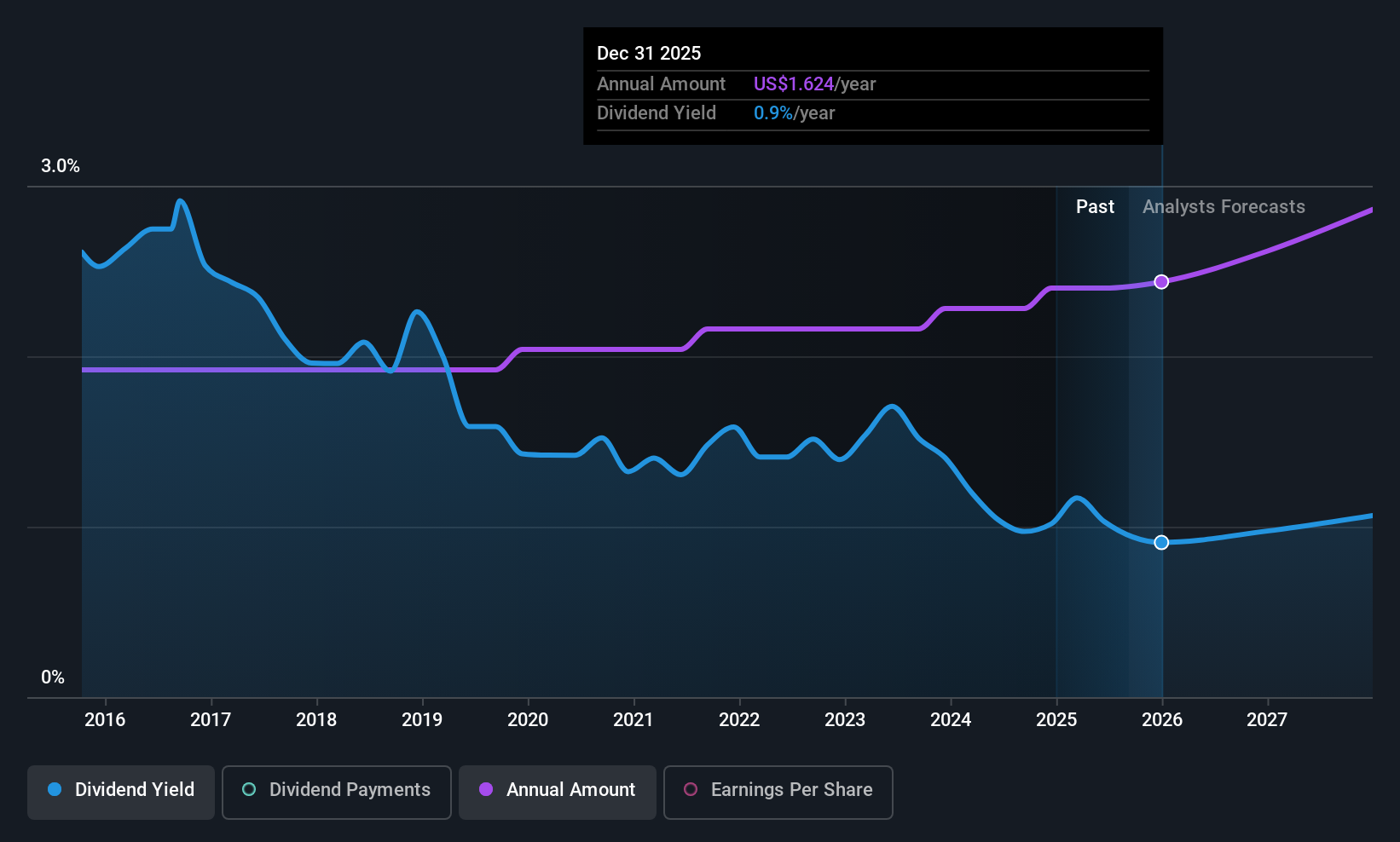
Task: Click the 2020 x-axis year label
Action: pos(528,720)
